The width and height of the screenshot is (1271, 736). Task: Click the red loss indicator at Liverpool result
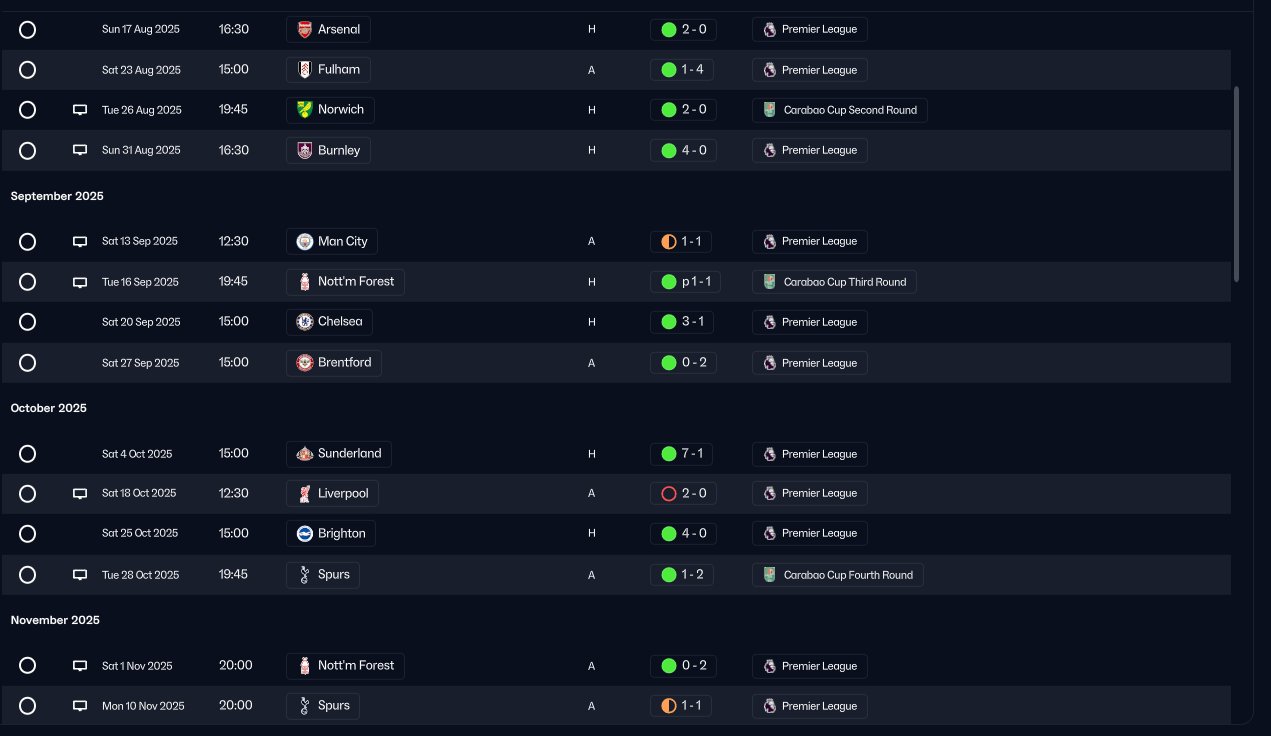(669, 494)
